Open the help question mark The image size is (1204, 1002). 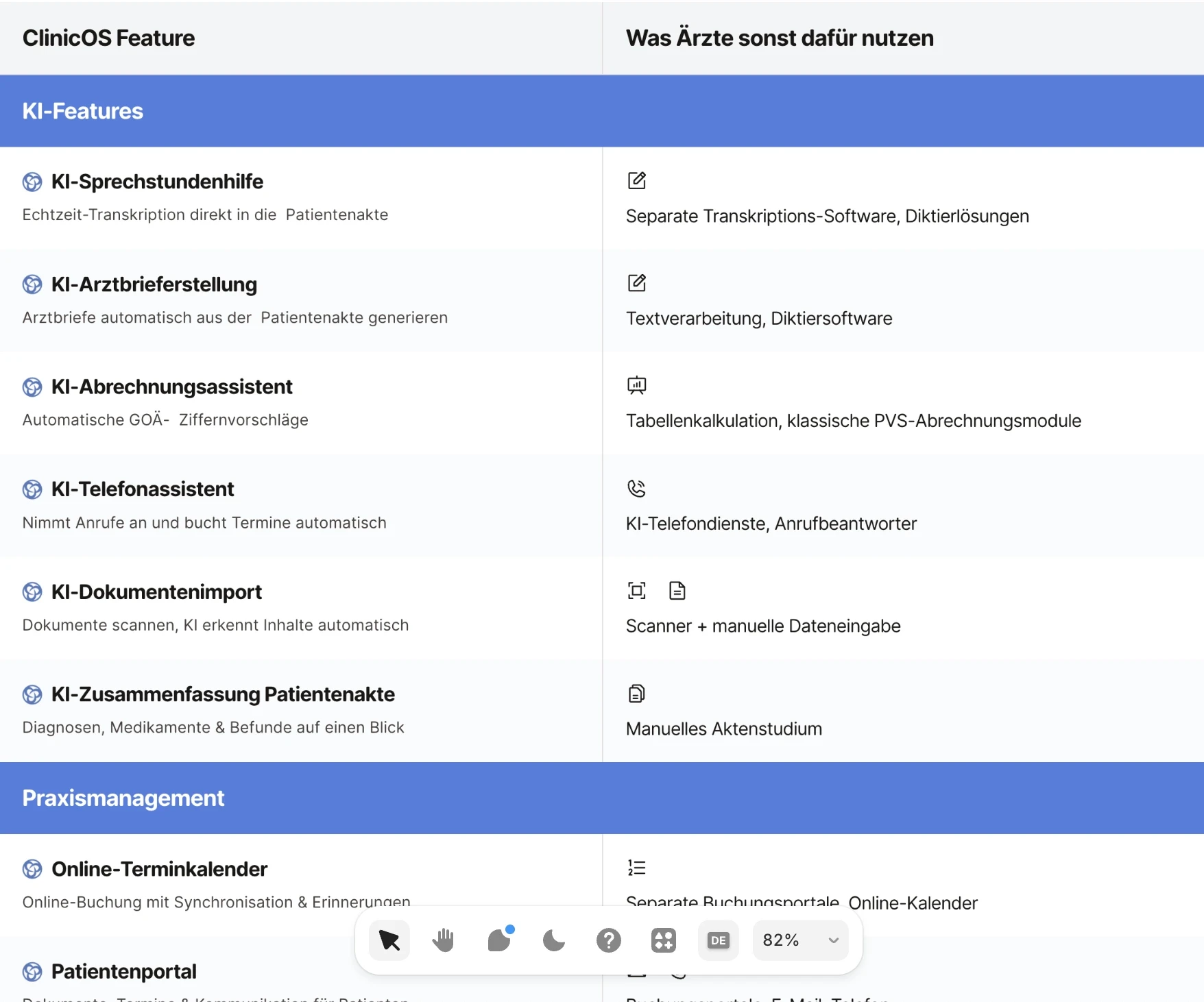pyautogui.click(x=608, y=940)
